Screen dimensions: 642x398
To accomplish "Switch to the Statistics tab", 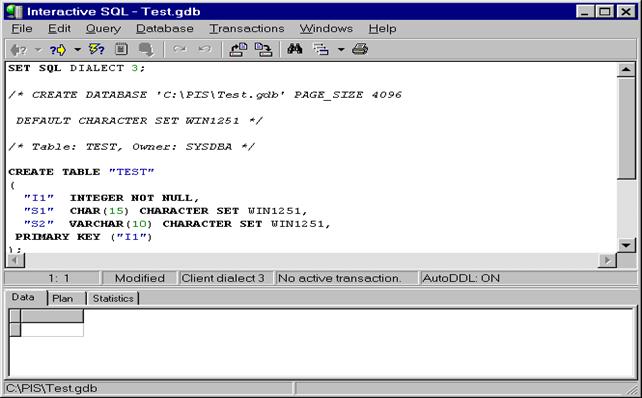I will pyautogui.click(x=113, y=298).
